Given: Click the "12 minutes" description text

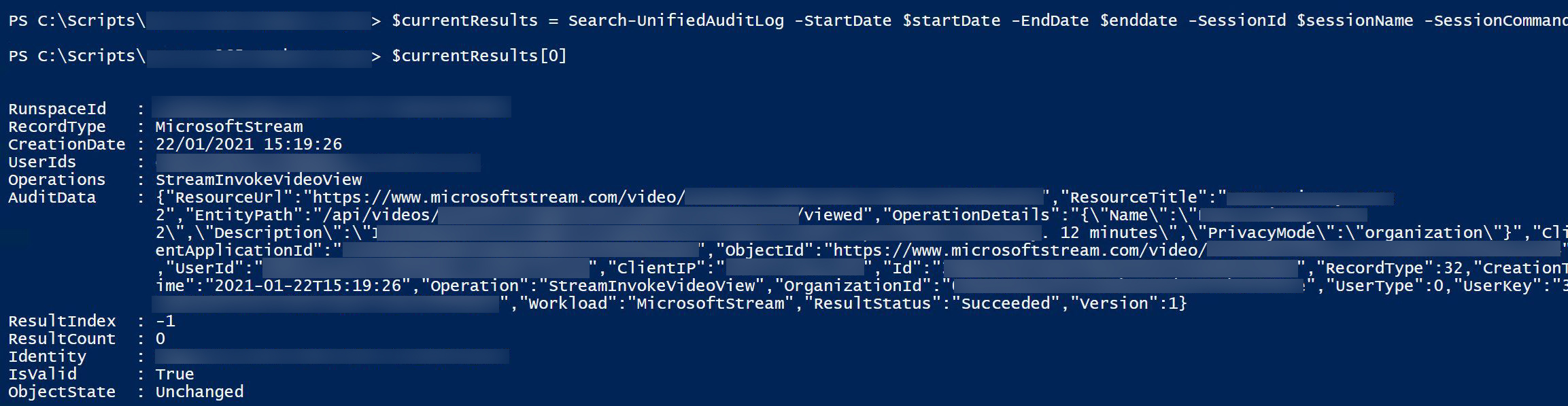Looking at the screenshot, I should click(1108, 233).
